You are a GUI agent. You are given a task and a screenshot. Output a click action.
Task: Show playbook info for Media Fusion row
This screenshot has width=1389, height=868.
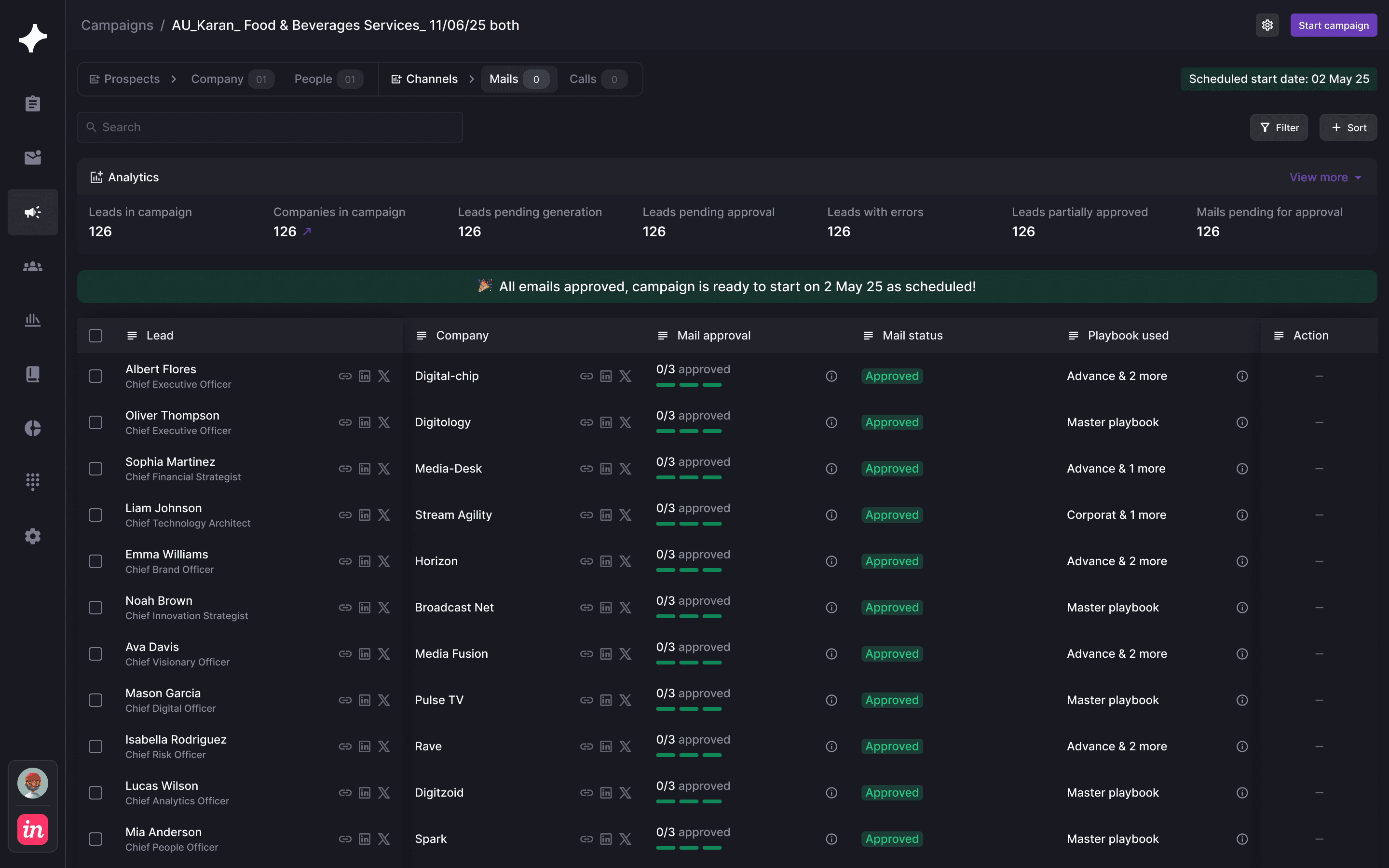[1242, 654]
